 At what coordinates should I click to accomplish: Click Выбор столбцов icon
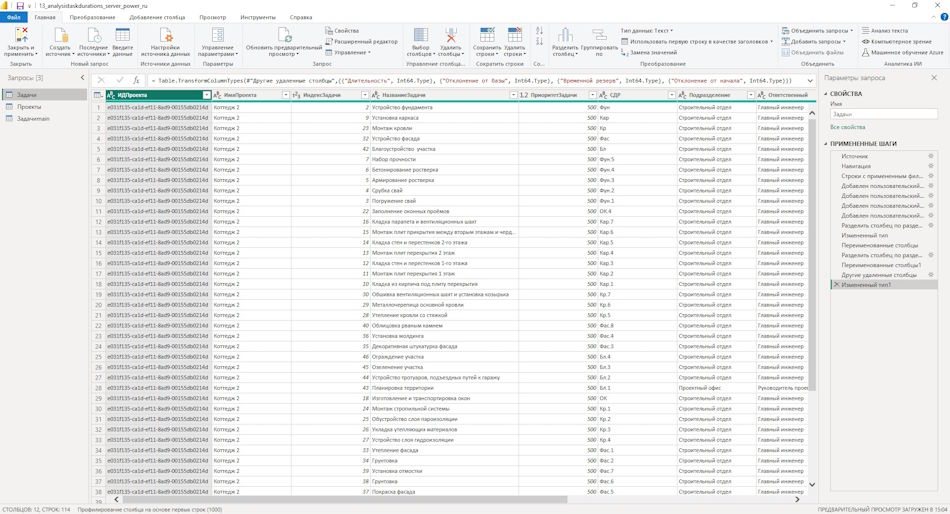pos(420,35)
